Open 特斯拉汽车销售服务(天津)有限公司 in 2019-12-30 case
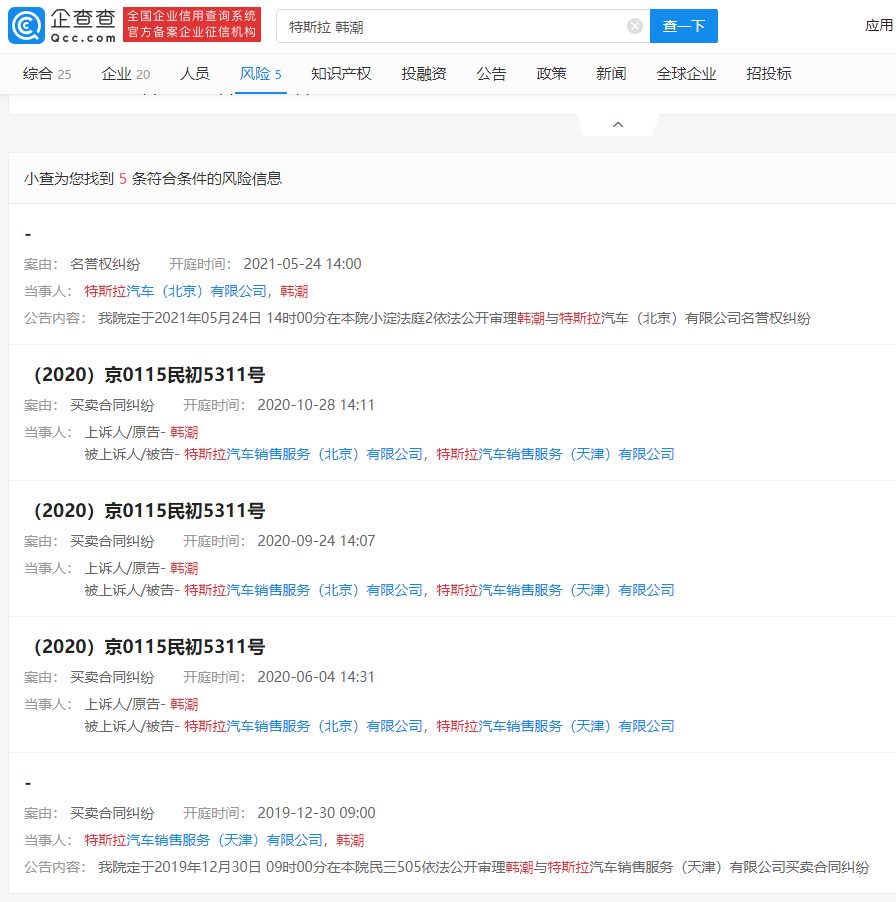The image size is (896, 902). [x=204, y=840]
